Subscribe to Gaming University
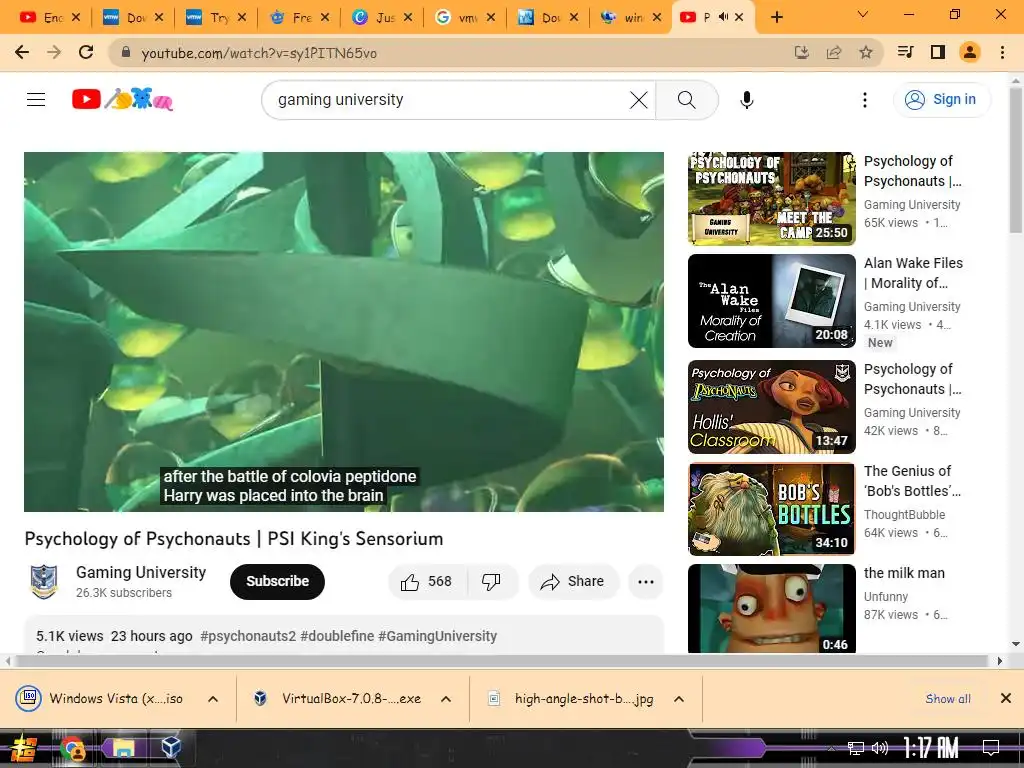The width and height of the screenshot is (1024, 768). click(277, 581)
